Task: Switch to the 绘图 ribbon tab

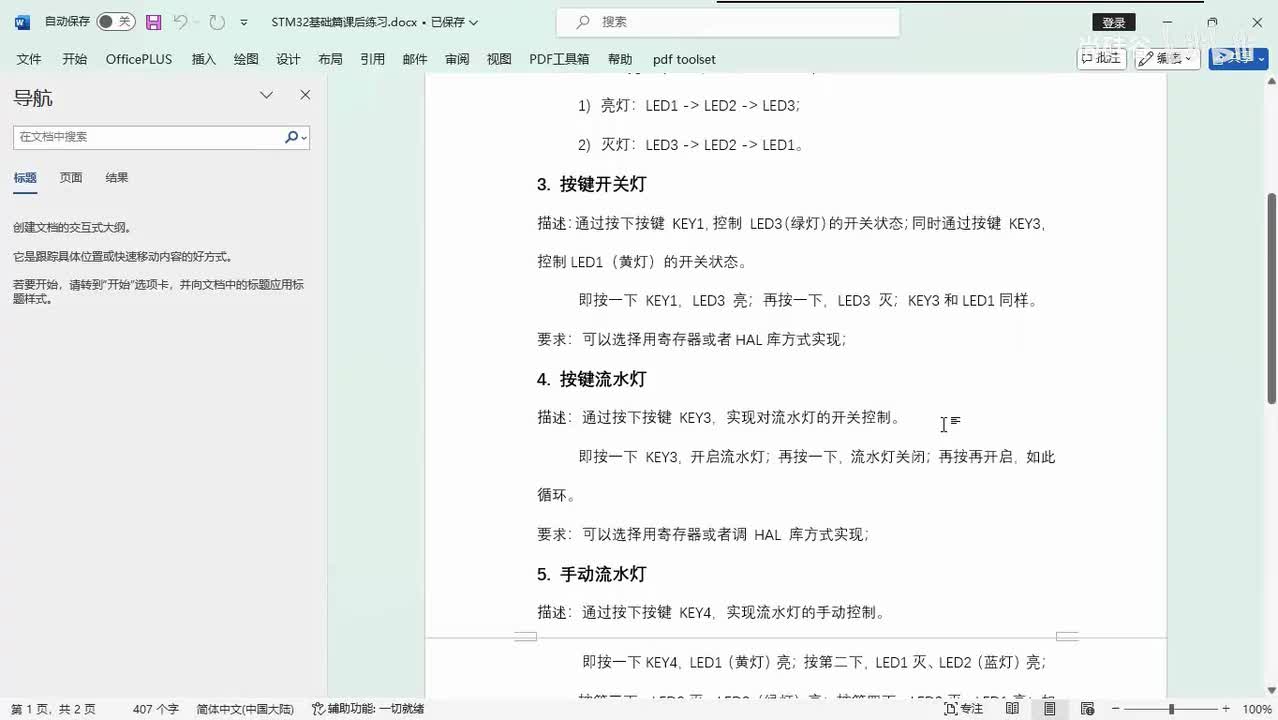Action: click(x=246, y=59)
